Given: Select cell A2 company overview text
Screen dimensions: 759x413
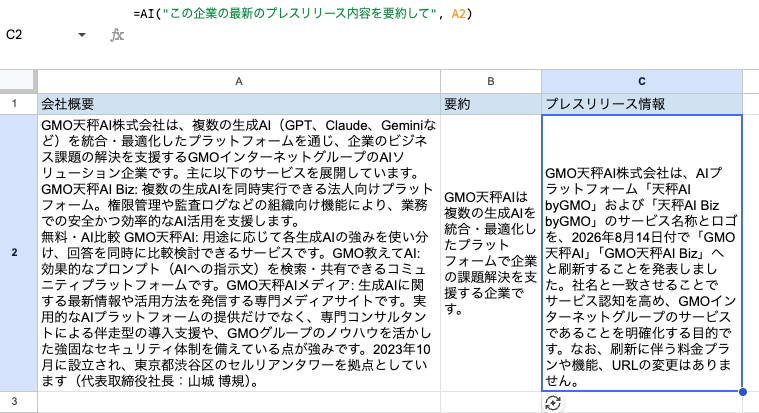Looking at the screenshot, I should (239, 253).
